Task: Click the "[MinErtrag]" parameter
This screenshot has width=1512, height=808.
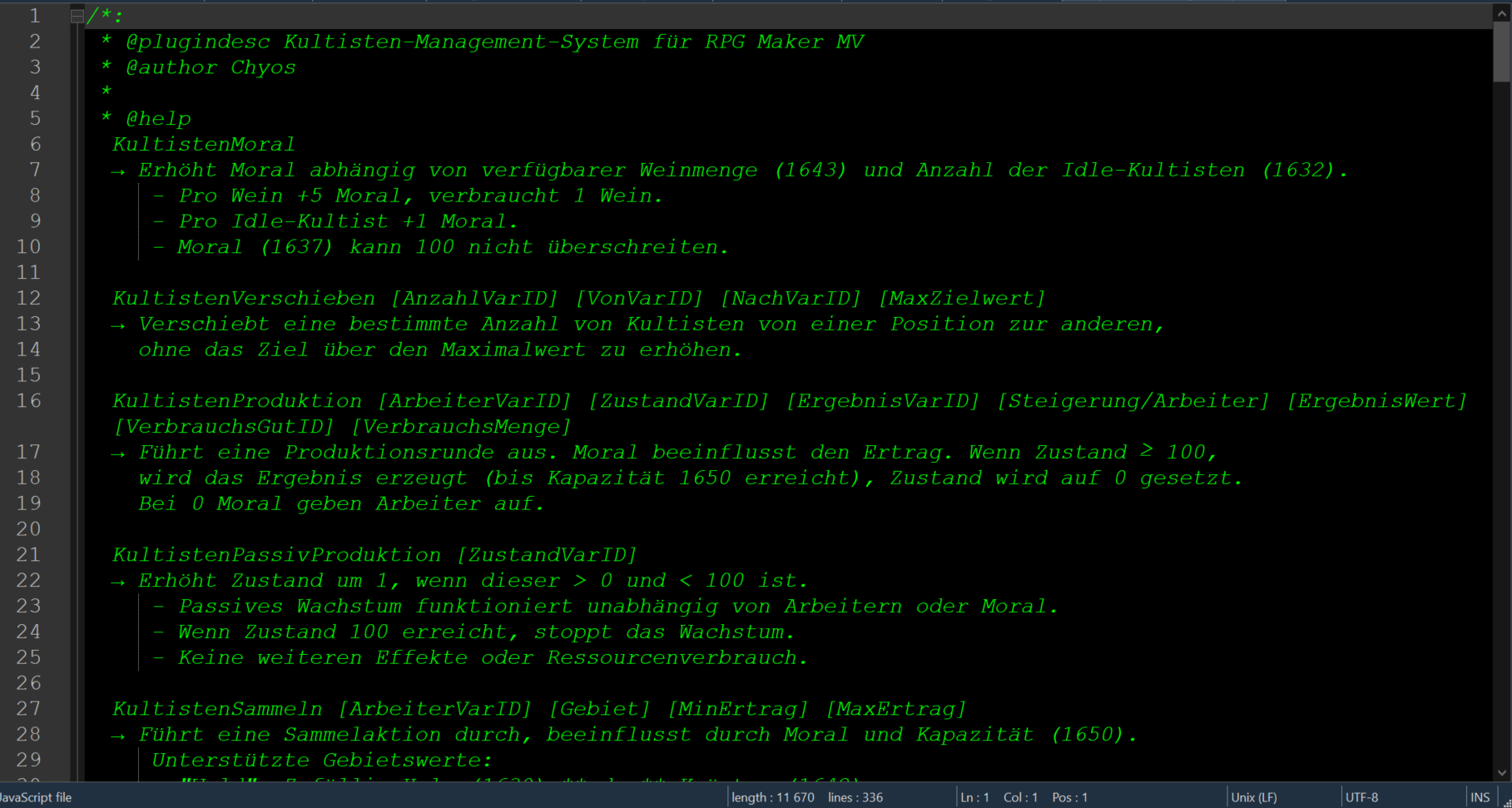Action: (737, 708)
